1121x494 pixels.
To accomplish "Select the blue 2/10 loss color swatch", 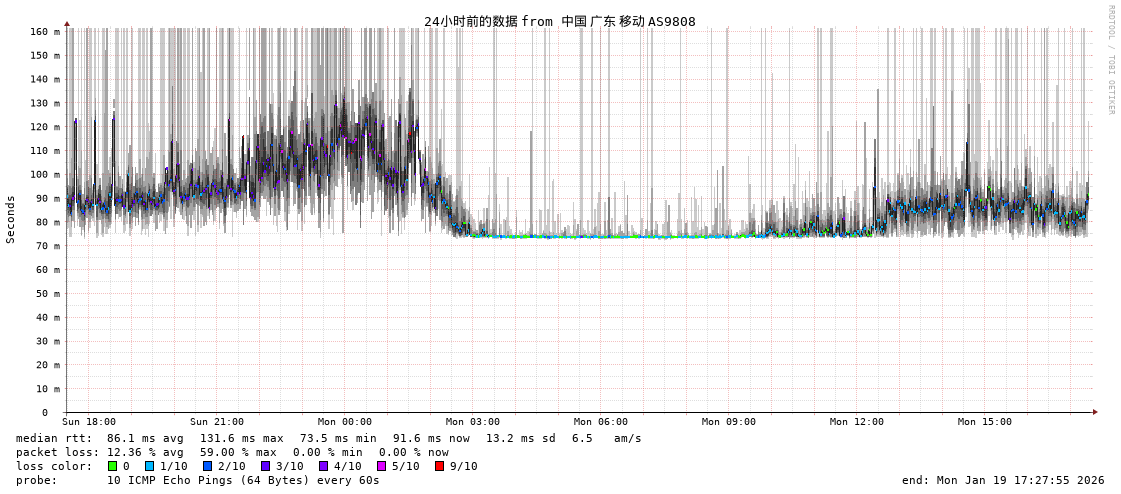I will click(x=207, y=466).
